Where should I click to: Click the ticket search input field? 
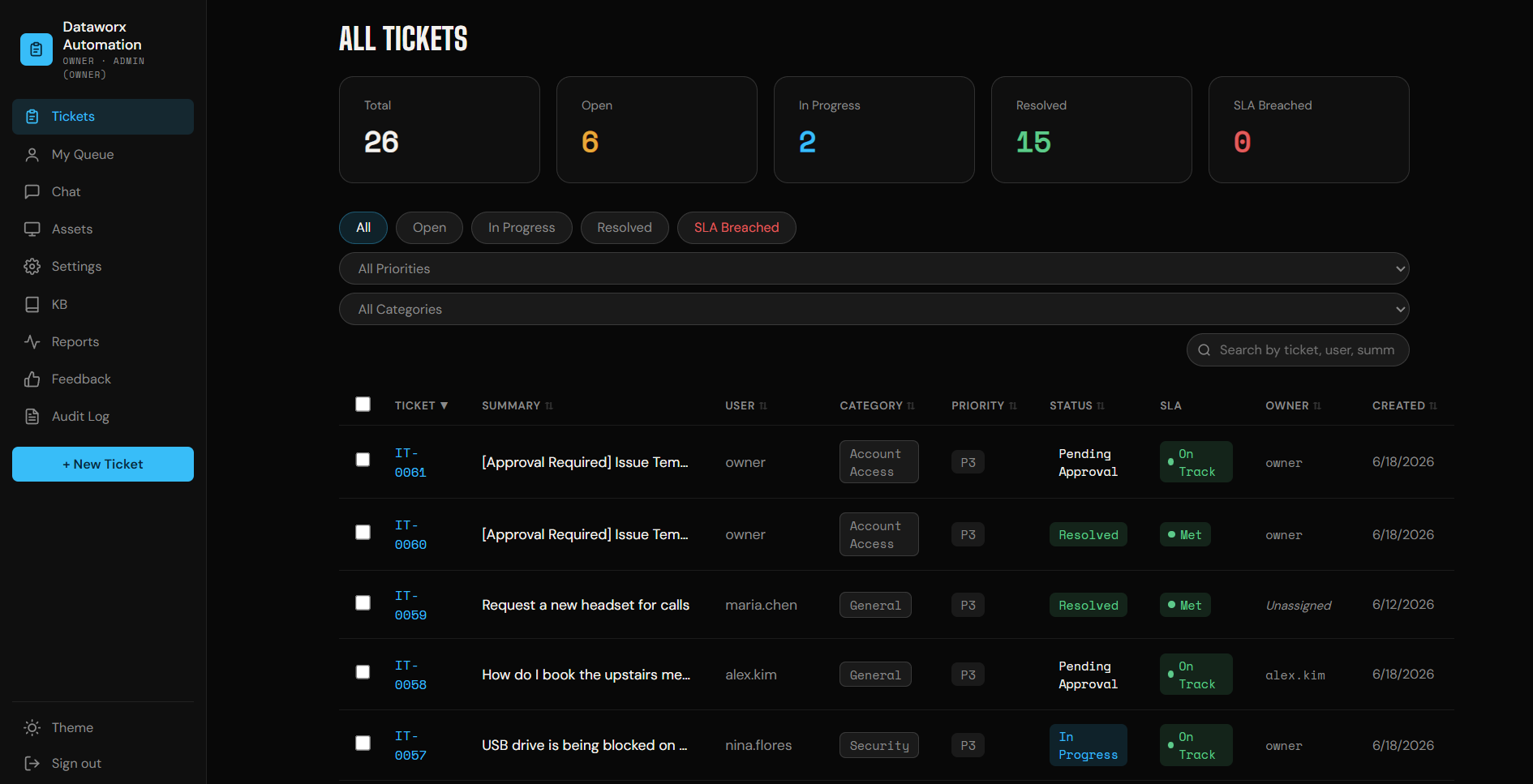point(1298,350)
